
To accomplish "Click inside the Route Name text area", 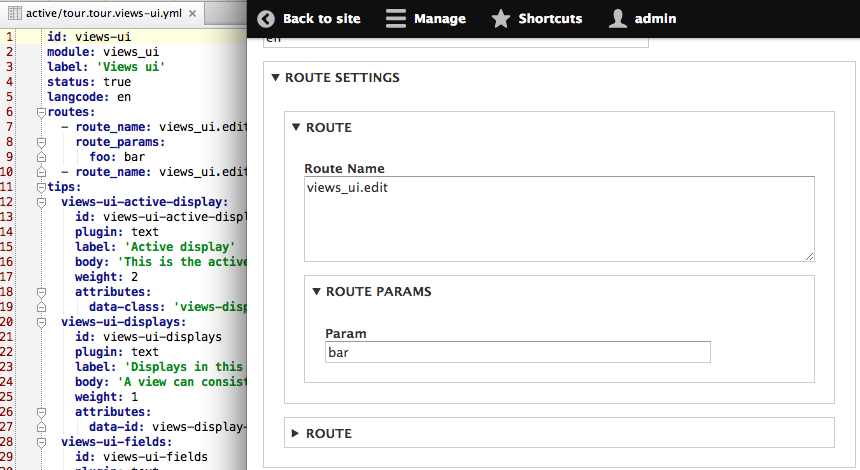I will pyautogui.click(x=559, y=219).
